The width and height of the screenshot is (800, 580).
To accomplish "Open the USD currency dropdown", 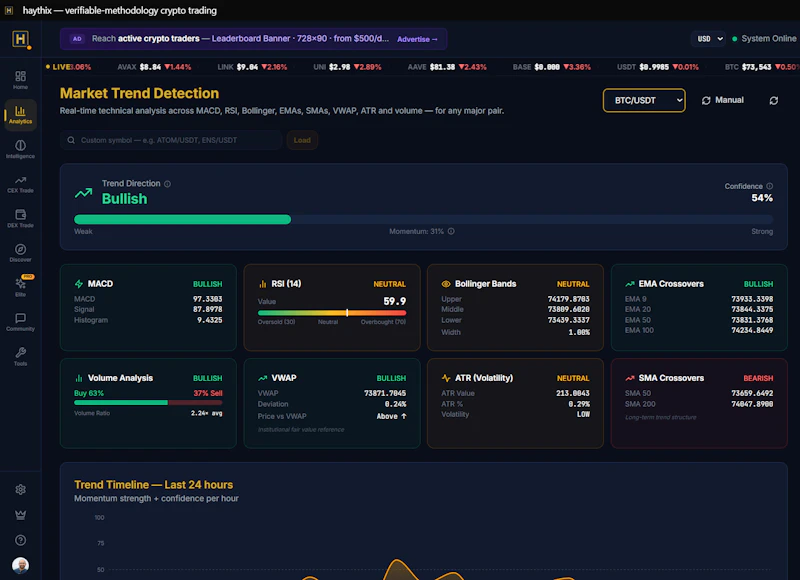I will click(x=708, y=39).
